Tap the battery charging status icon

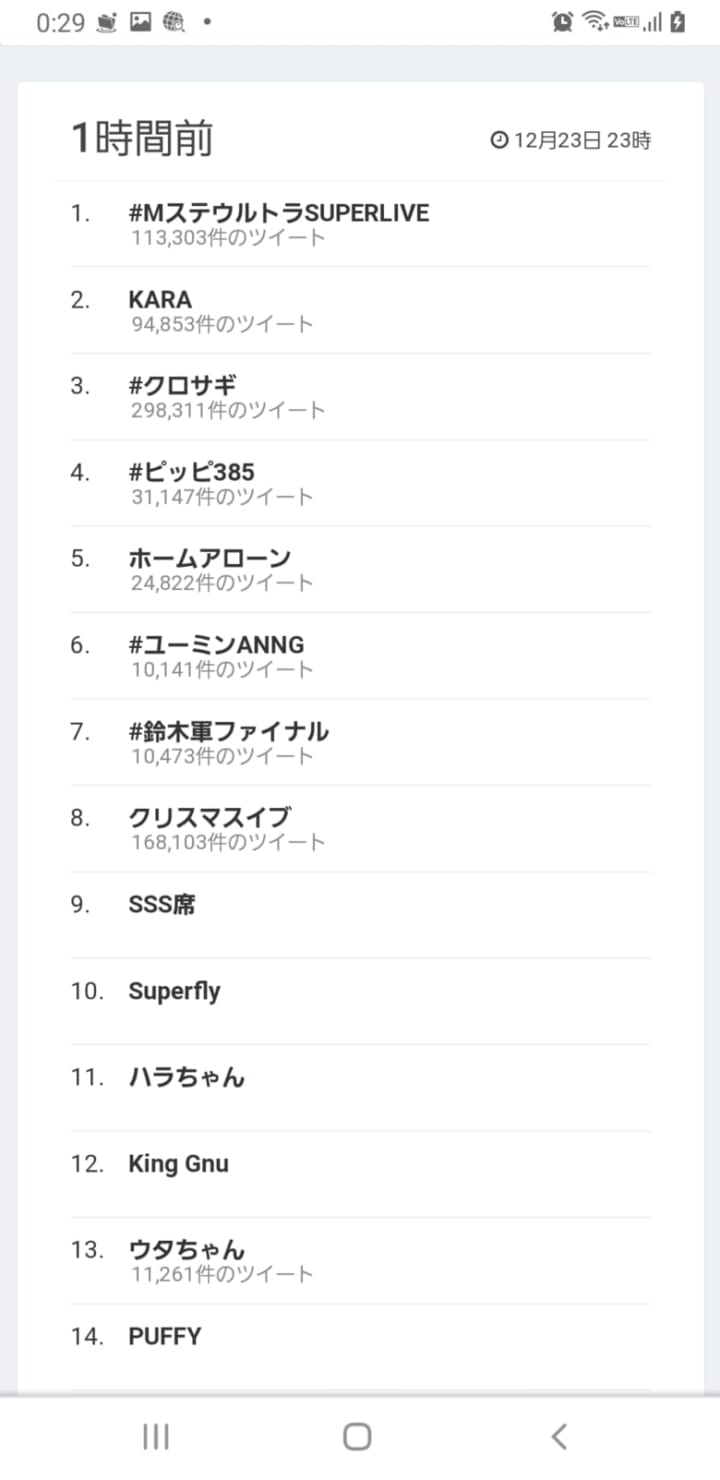pyautogui.click(x=679, y=22)
